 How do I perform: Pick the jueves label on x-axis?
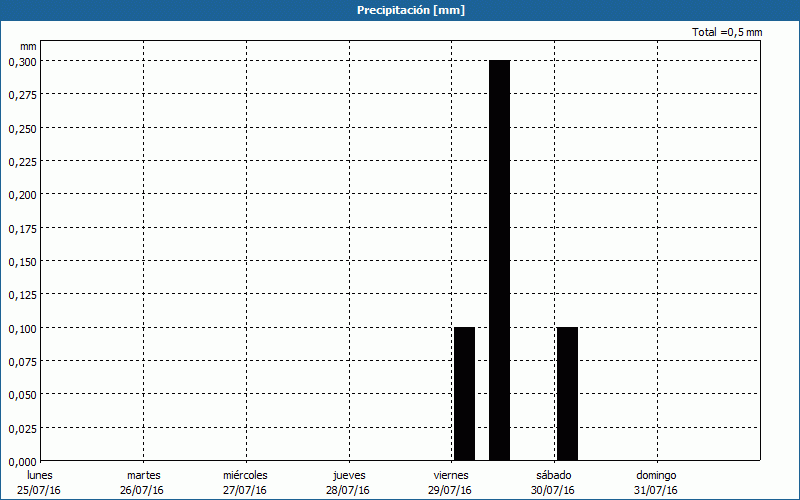tap(348, 475)
